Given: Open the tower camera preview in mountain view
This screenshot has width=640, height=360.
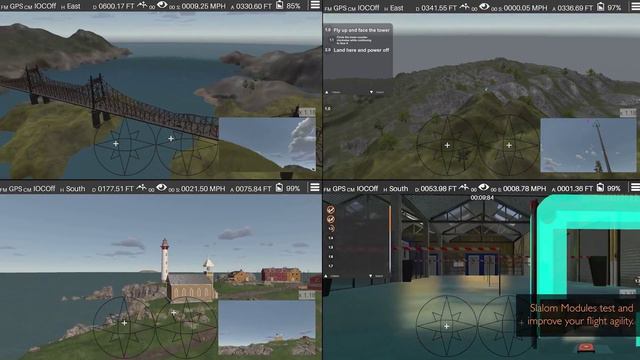Looking at the screenshot, I should coord(588,145).
